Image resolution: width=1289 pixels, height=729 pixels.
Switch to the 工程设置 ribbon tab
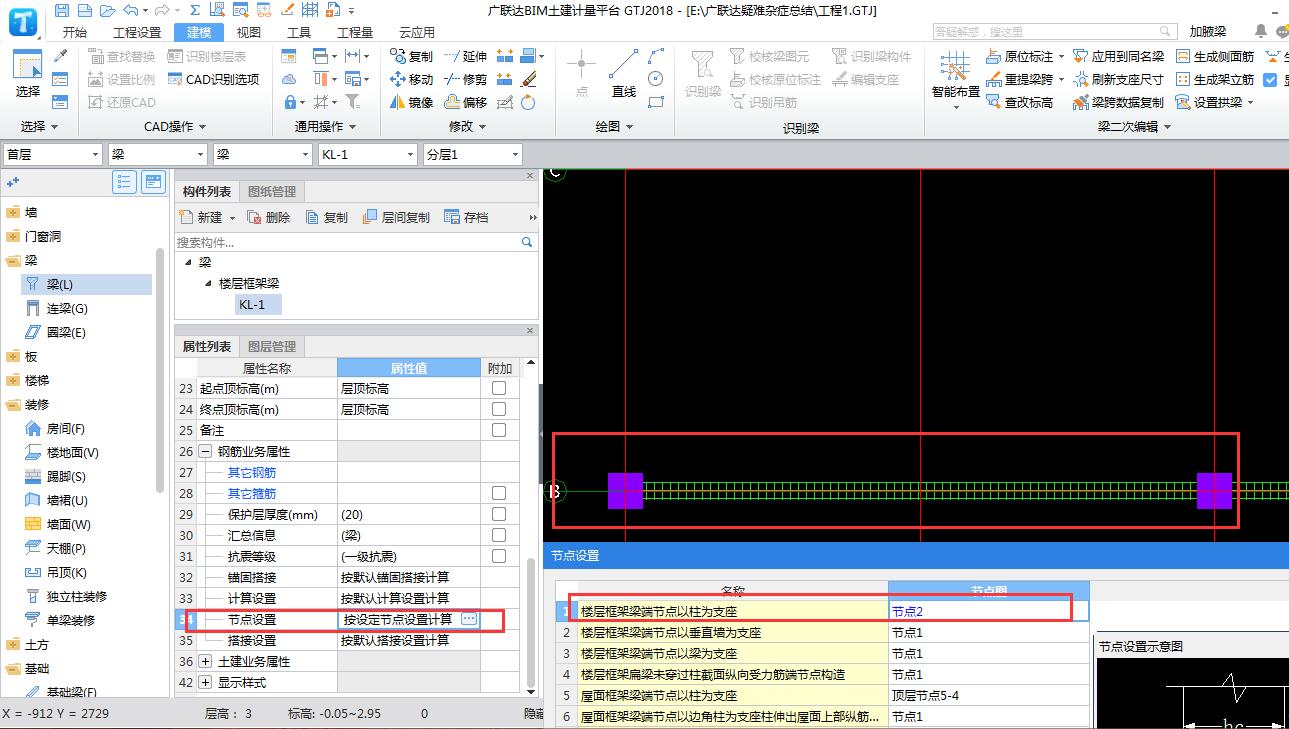(x=137, y=32)
